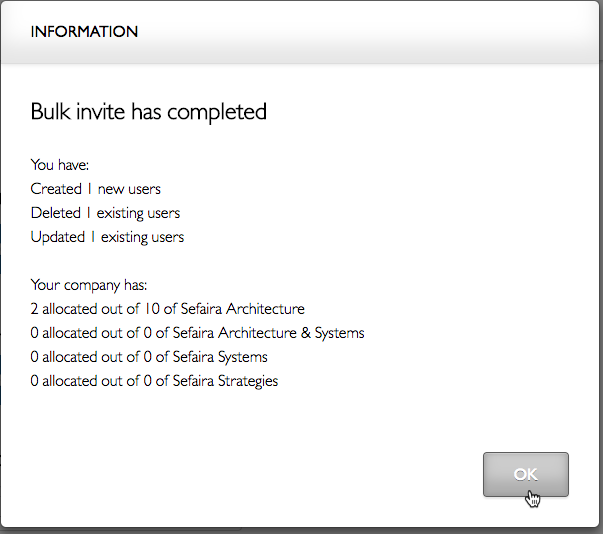Click the '2 allocated out of 10' line
Image resolution: width=603 pixels, height=534 pixels.
click(x=167, y=309)
